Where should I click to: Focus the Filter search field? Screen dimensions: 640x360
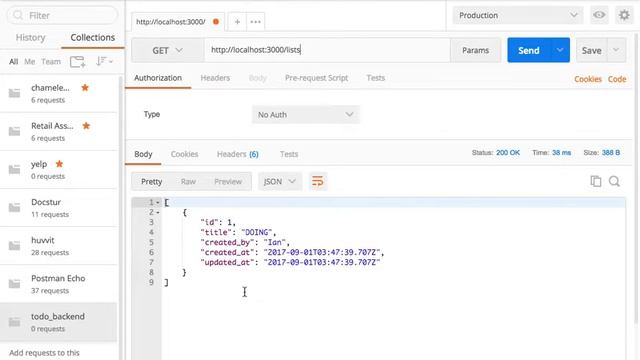click(x=62, y=16)
